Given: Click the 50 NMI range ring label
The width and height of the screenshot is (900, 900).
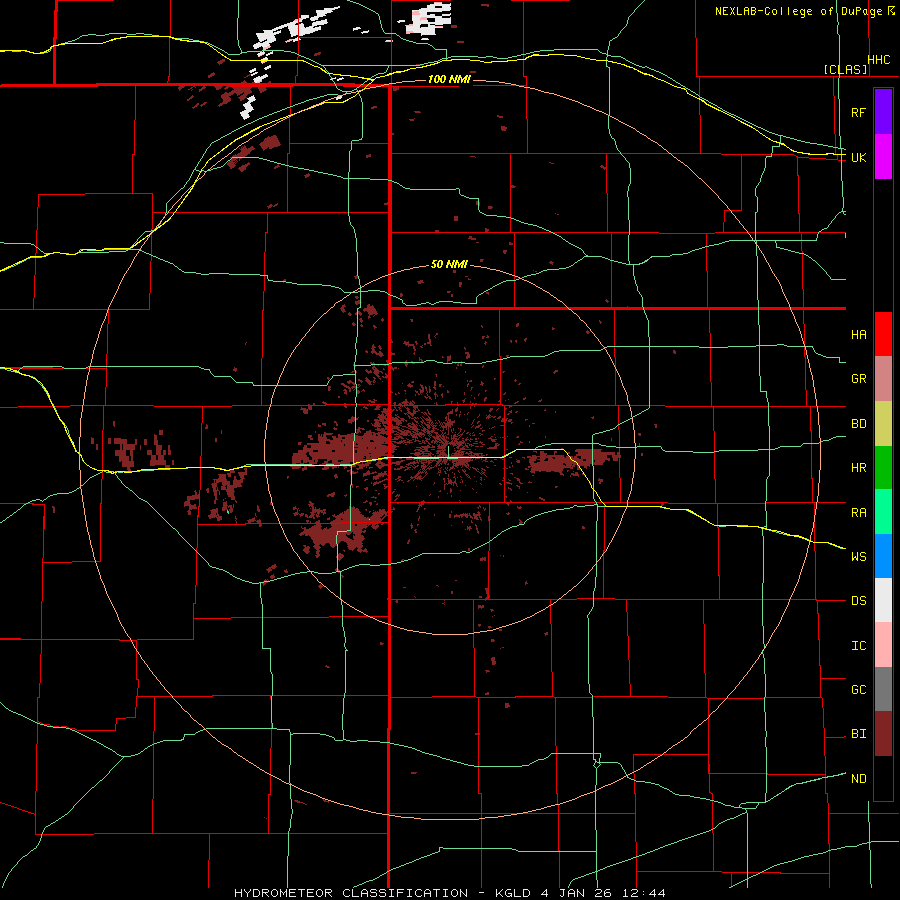Looking at the screenshot, I should tap(449, 264).
